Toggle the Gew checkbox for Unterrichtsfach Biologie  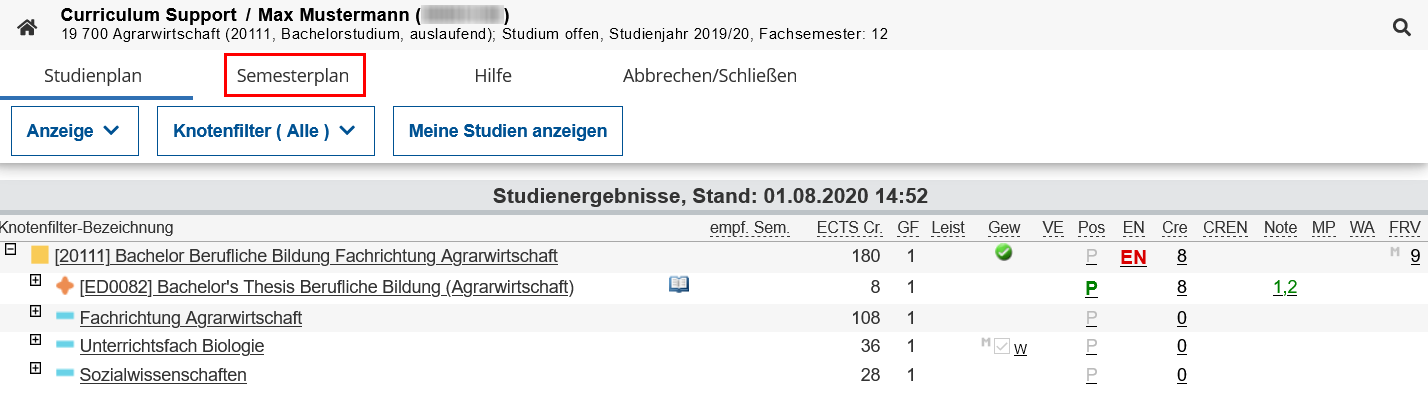click(x=1002, y=346)
